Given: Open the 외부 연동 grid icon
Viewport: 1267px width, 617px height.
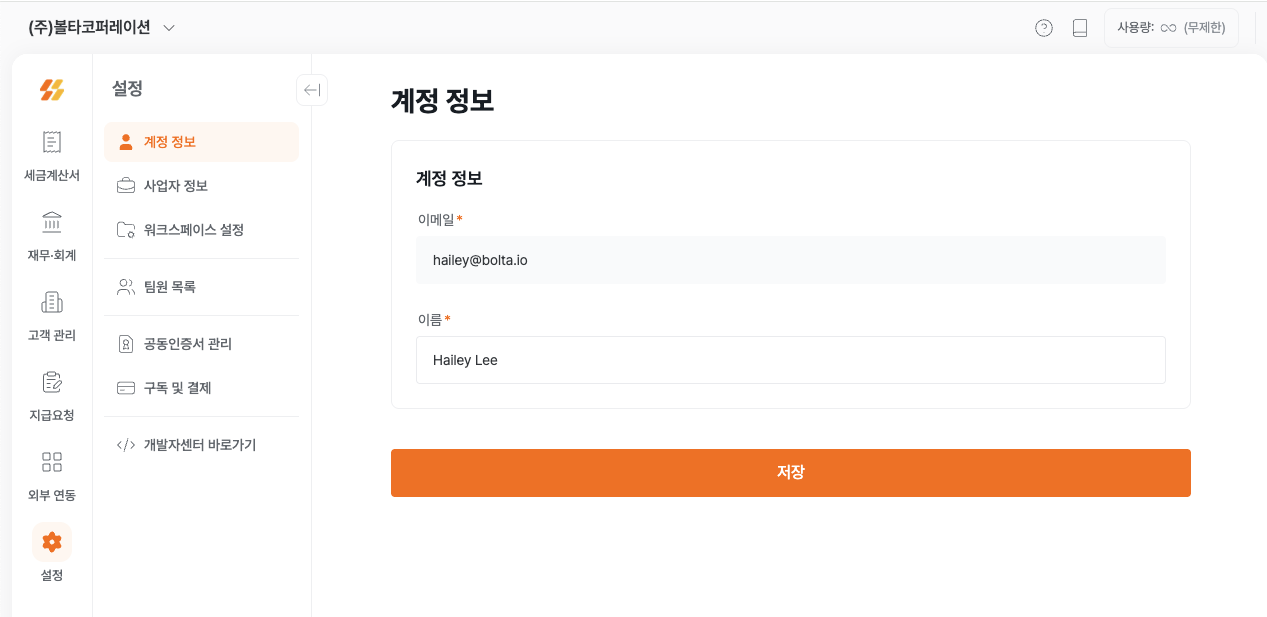Looking at the screenshot, I should (x=52, y=463).
